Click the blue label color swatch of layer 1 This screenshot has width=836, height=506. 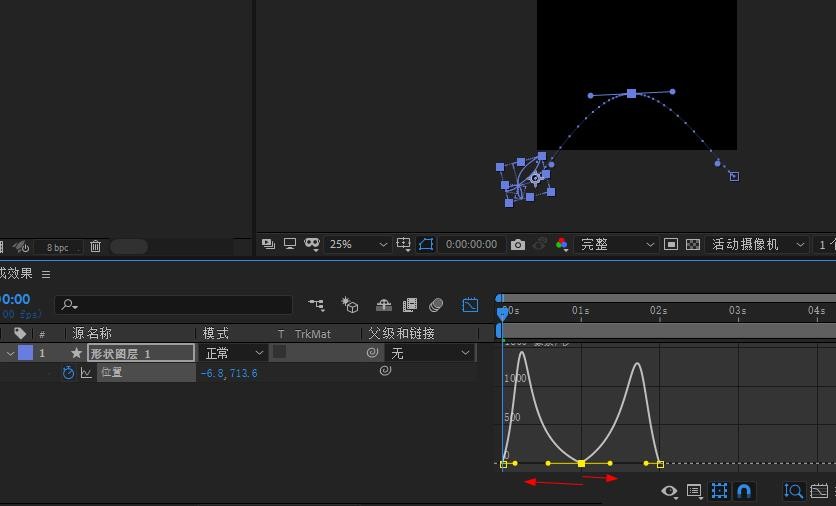click(26, 352)
